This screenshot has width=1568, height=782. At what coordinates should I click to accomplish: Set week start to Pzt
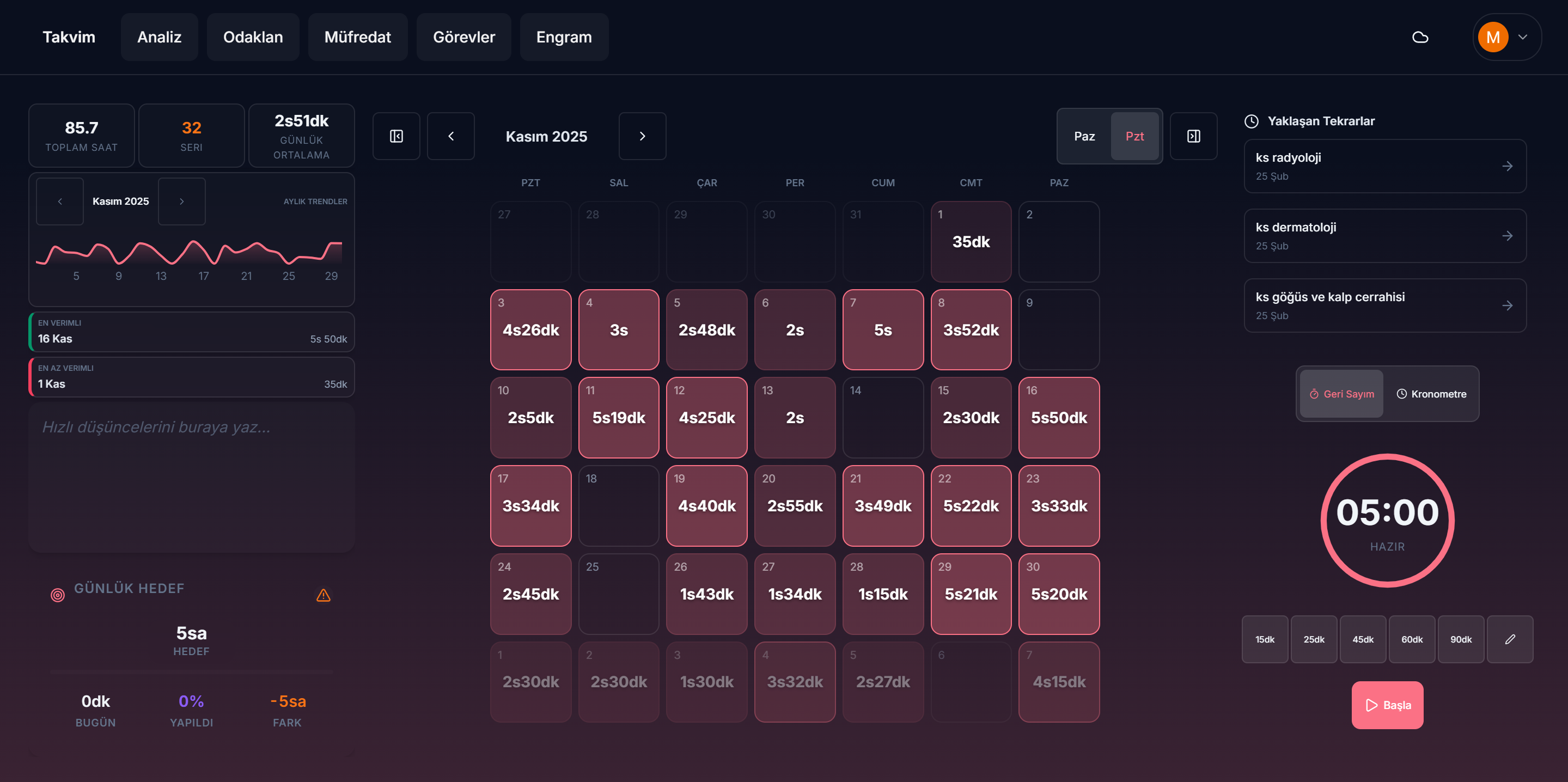coord(1134,136)
